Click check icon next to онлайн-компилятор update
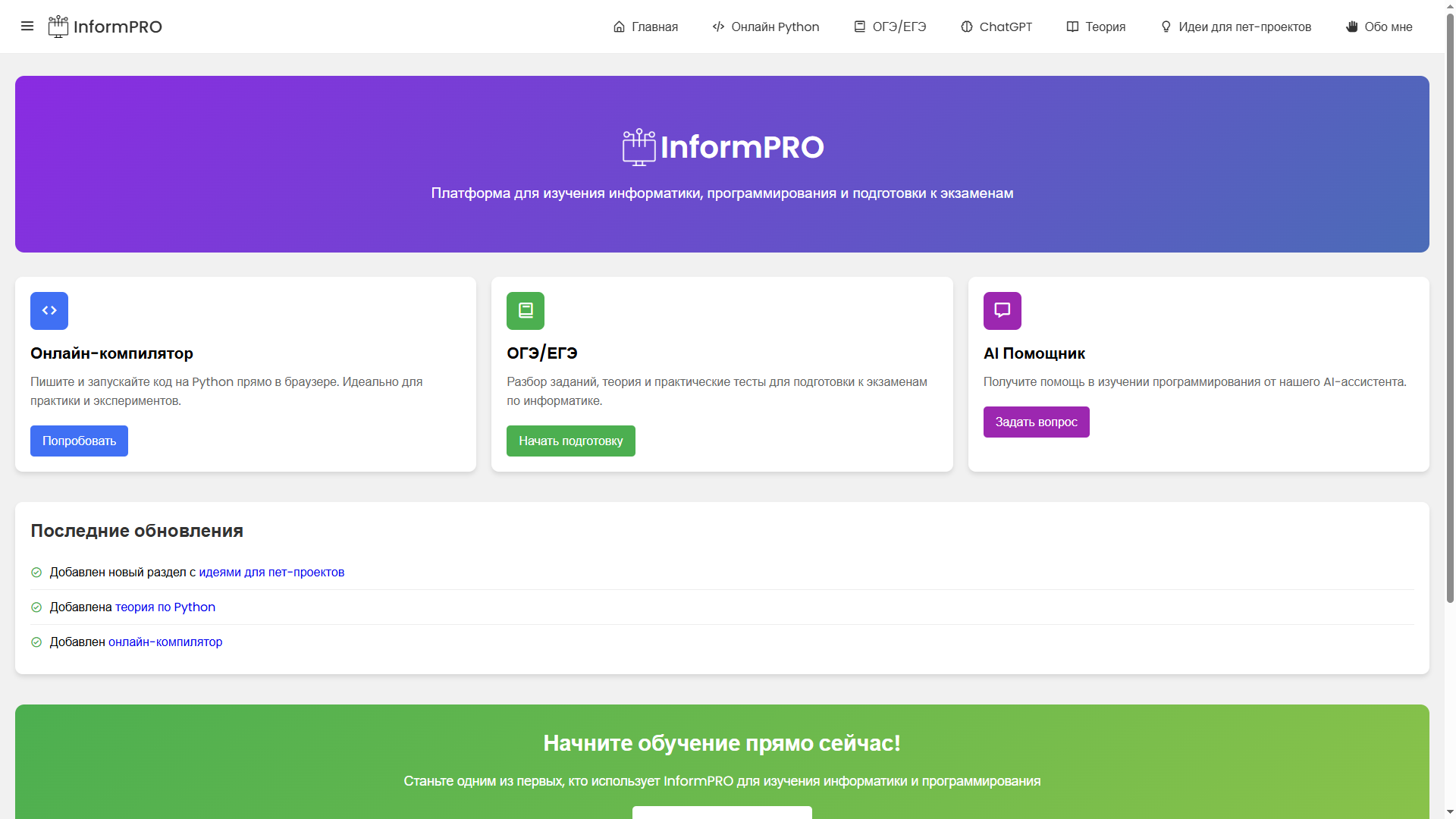 pos(36,642)
